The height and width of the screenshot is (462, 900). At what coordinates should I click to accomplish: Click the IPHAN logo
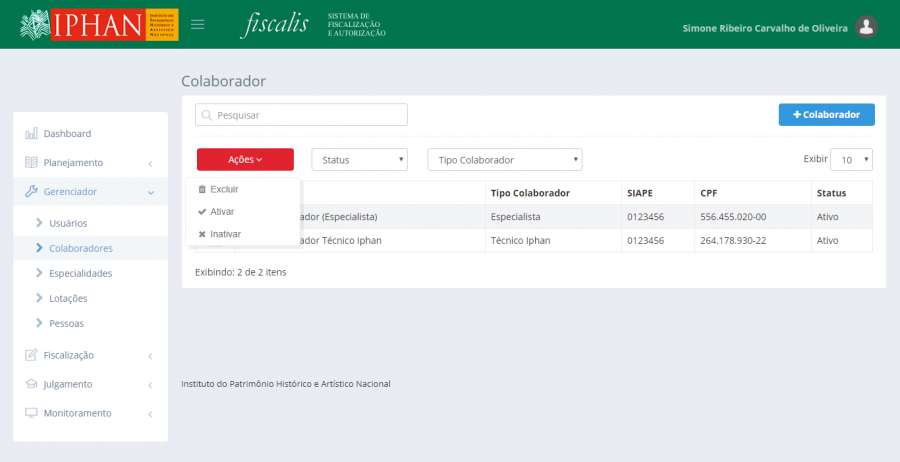(98, 25)
